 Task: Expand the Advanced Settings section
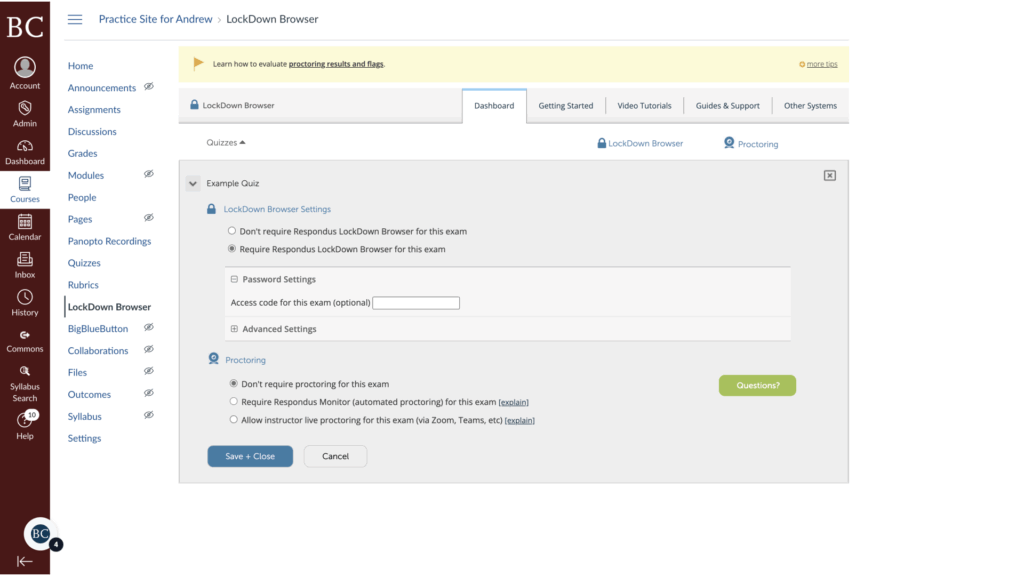pyautogui.click(x=233, y=328)
